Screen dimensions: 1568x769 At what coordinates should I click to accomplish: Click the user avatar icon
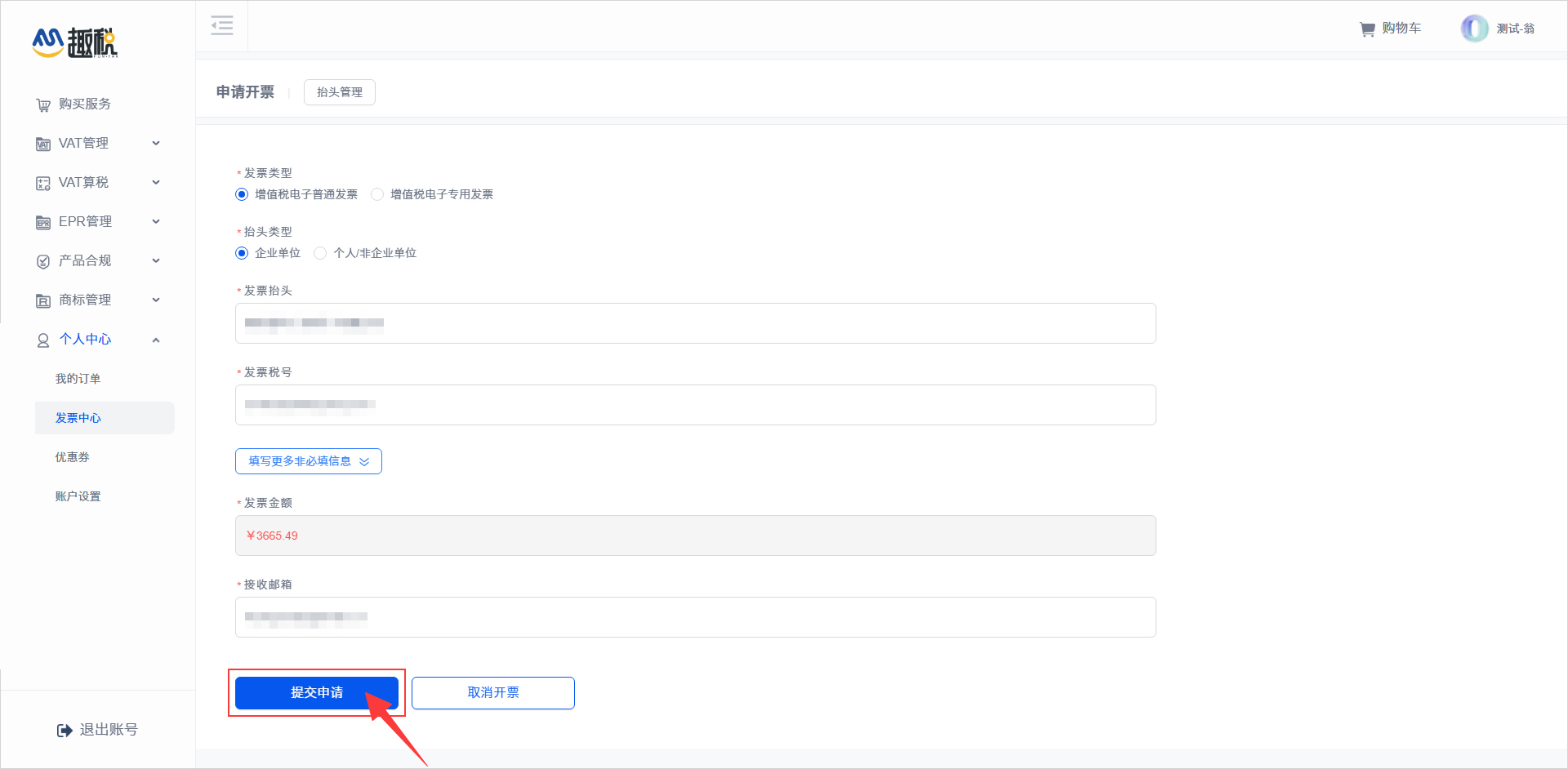(x=1474, y=29)
